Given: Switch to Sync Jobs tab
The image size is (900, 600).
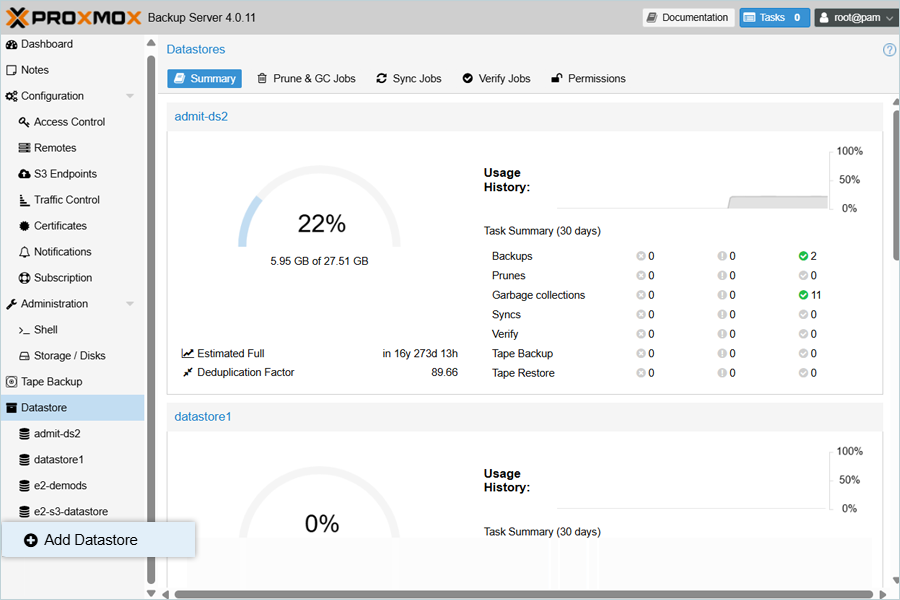Looking at the screenshot, I should pyautogui.click(x=408, y=78).
